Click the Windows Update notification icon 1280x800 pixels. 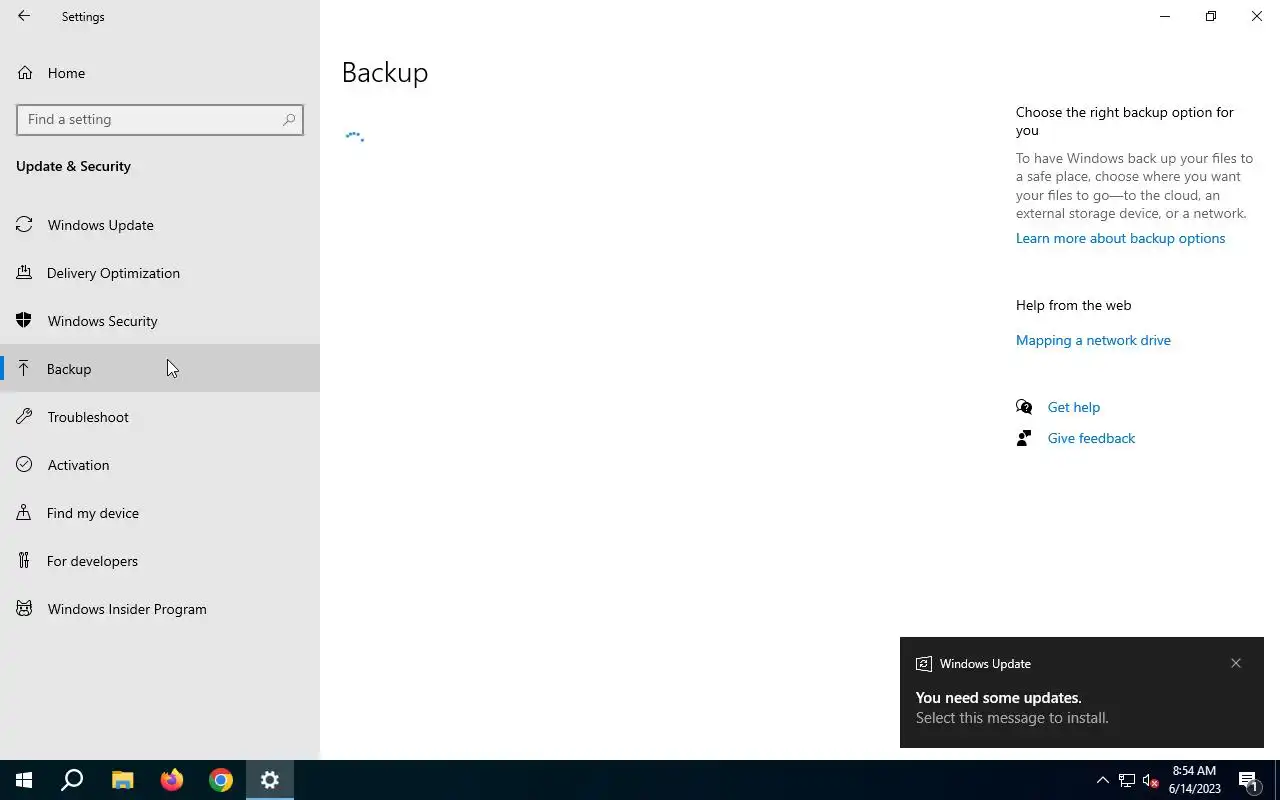(x=924, y=664)
